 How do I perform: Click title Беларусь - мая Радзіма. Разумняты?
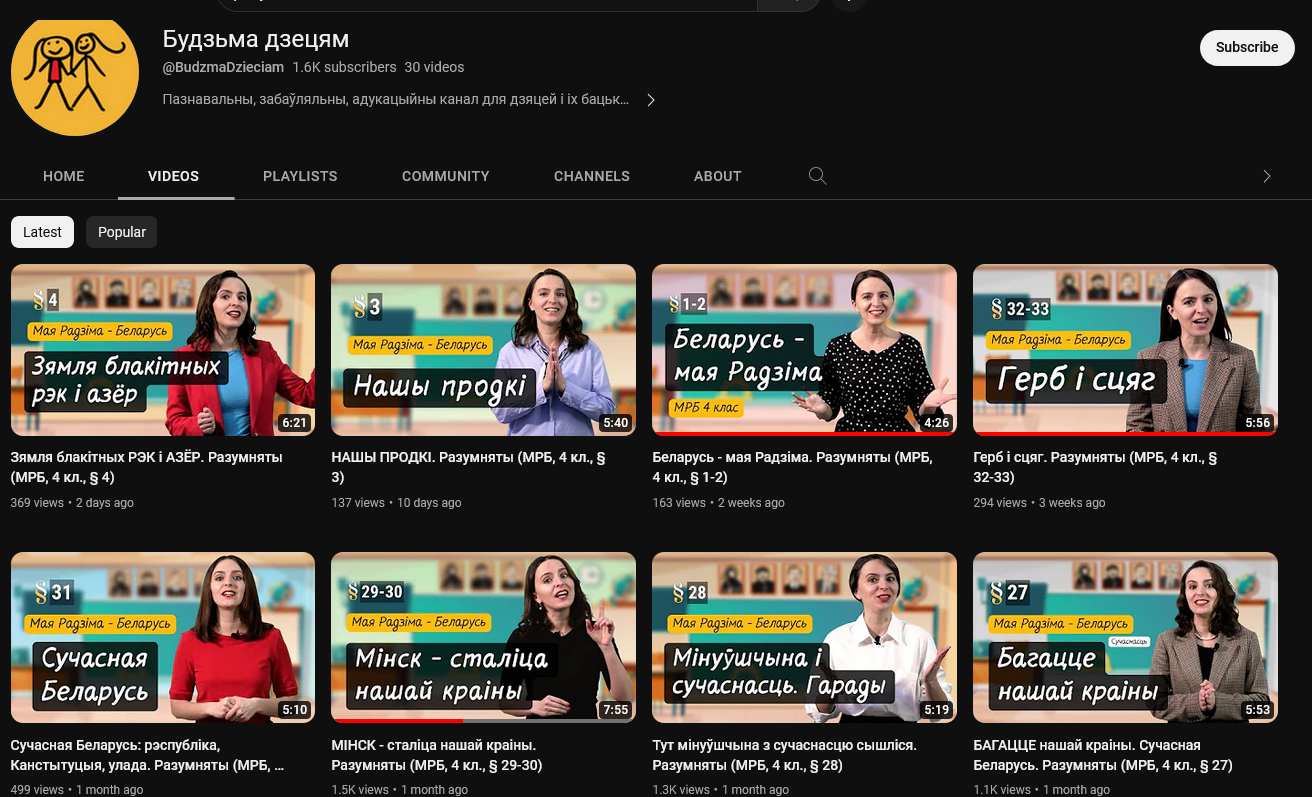[x=793, y=467]
